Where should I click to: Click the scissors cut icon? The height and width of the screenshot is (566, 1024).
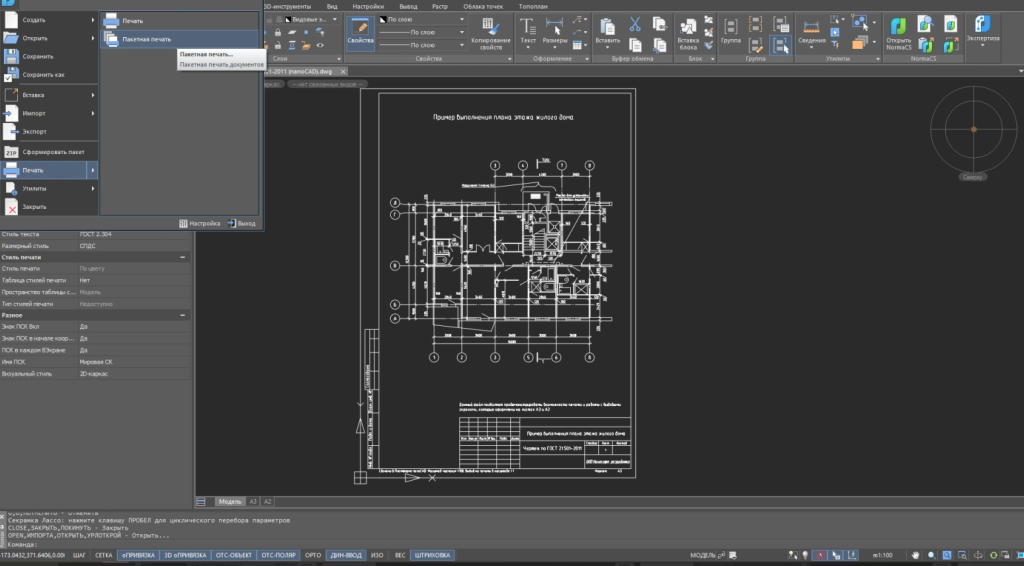coord(634,24)
